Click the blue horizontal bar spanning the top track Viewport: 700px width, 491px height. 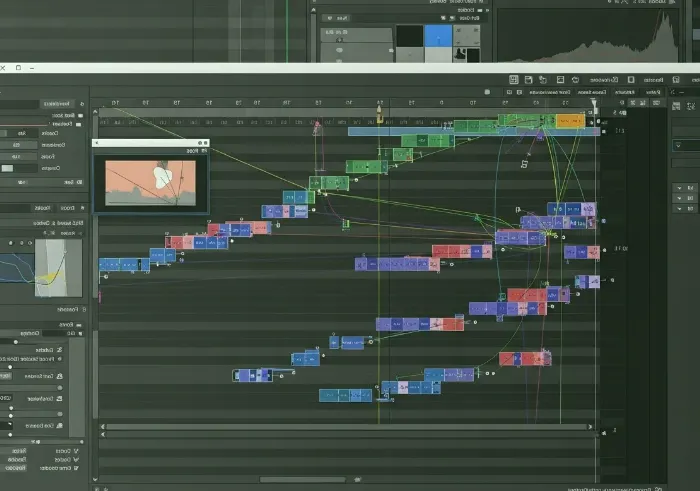[474, 131]
